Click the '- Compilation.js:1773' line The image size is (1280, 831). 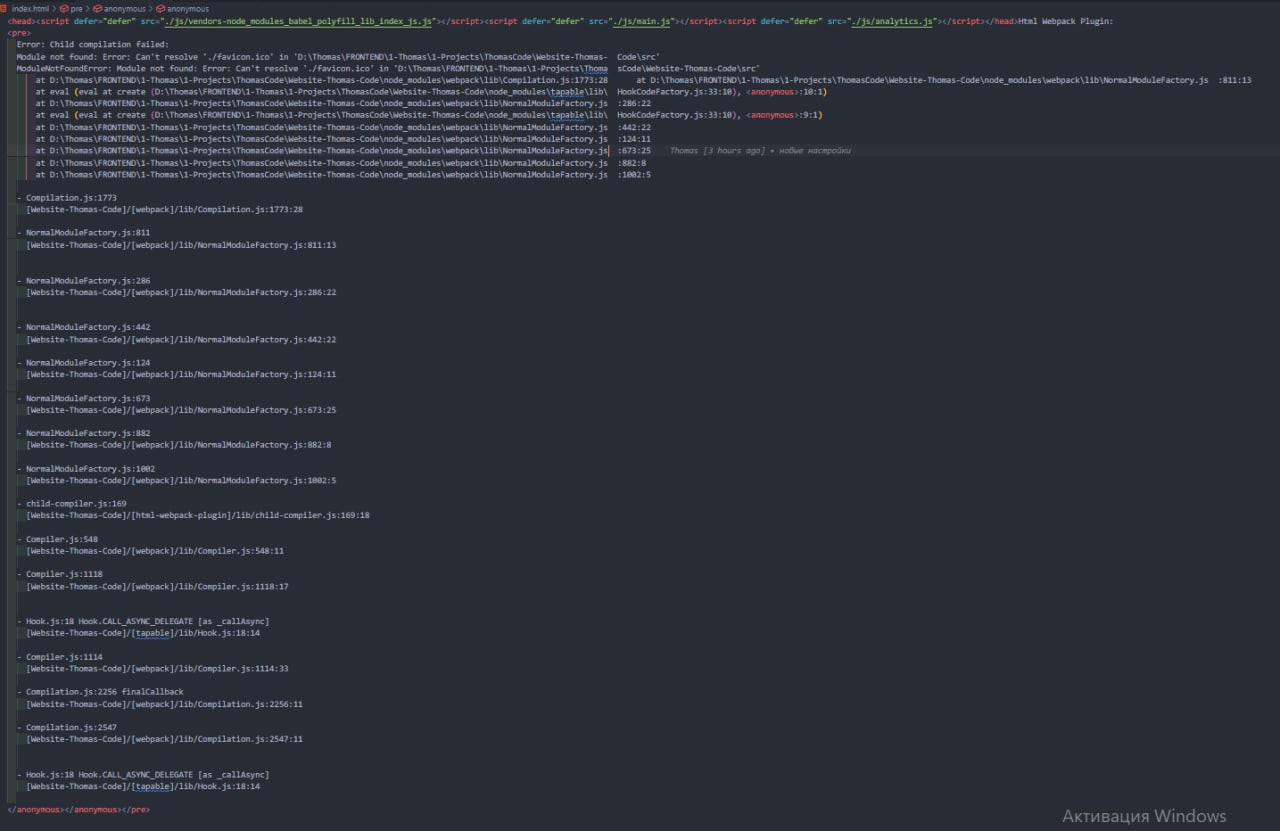click(x=67, y=198)
